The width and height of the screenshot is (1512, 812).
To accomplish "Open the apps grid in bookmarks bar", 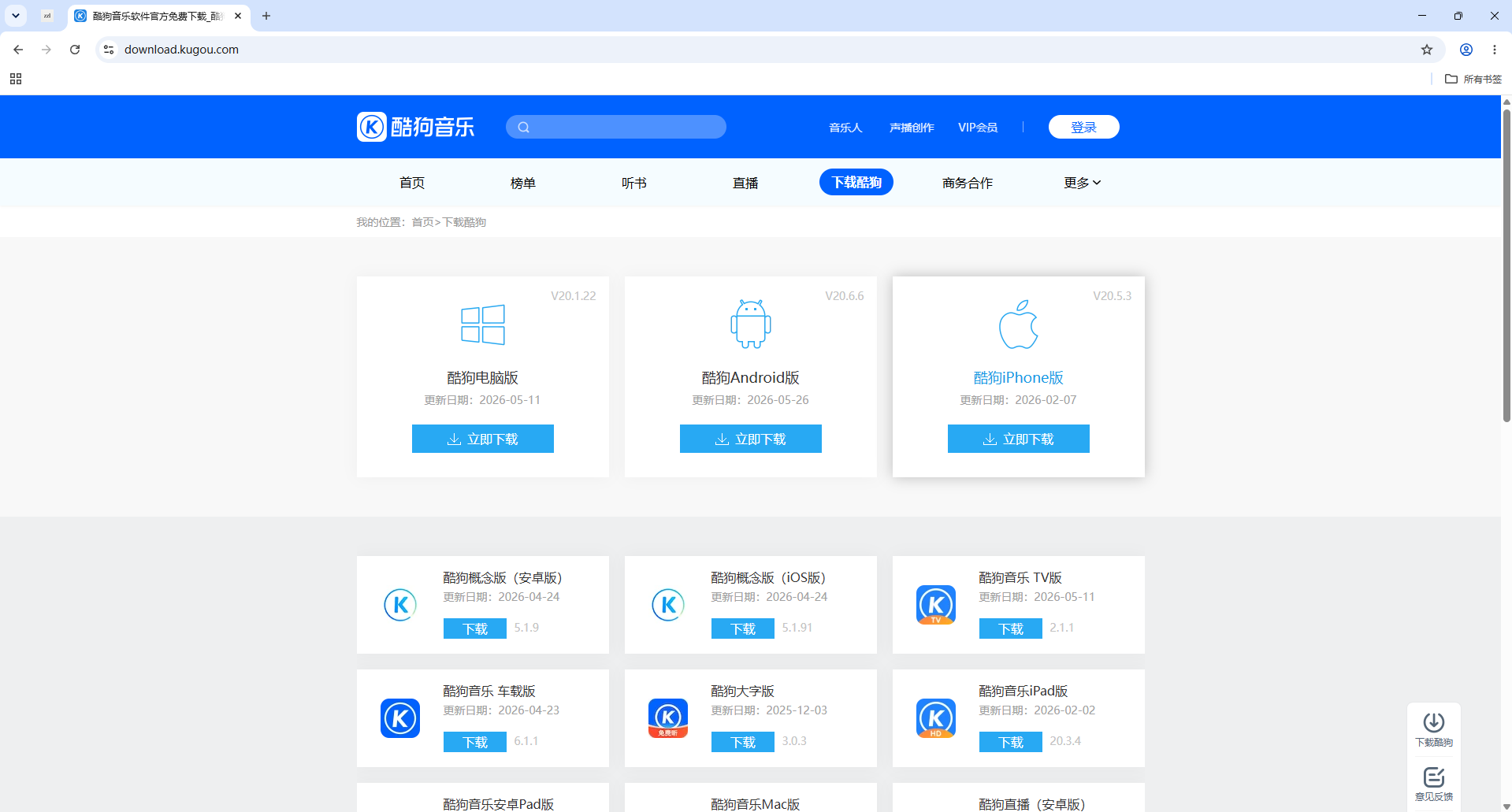I will pyautogui.click(x=16, y=79).
